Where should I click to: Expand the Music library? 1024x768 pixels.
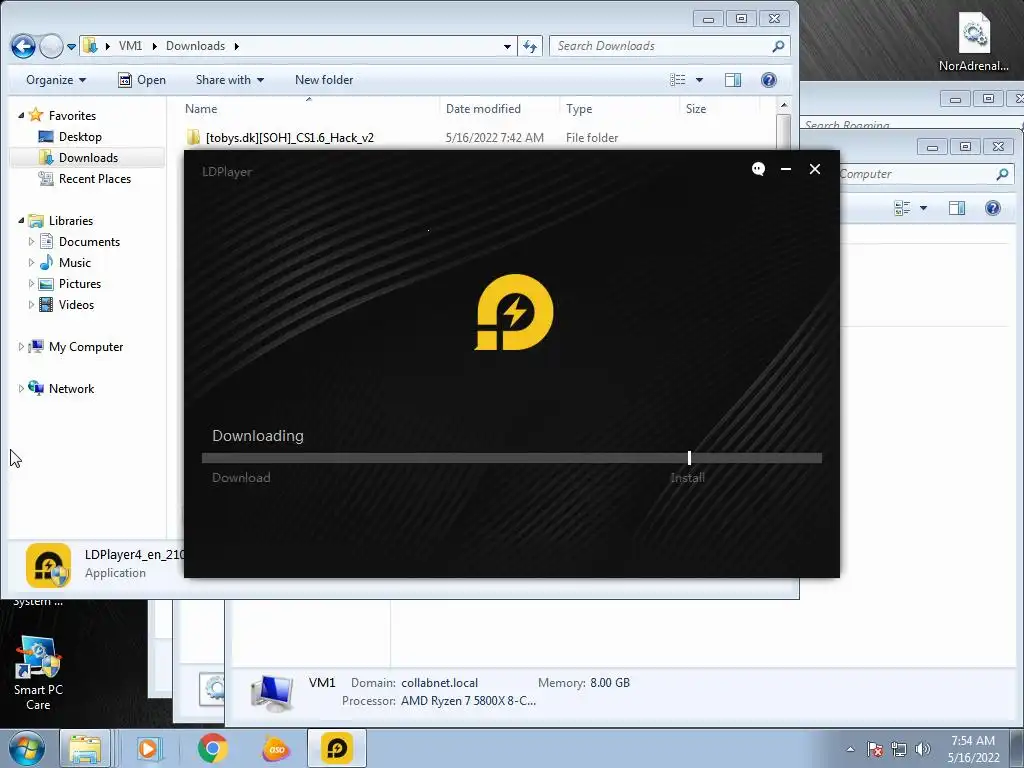pyautogui.click(x=31, y=263)
